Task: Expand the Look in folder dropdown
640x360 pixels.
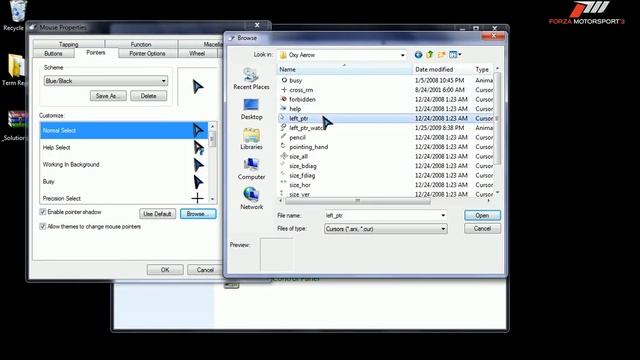Action: 402,55
